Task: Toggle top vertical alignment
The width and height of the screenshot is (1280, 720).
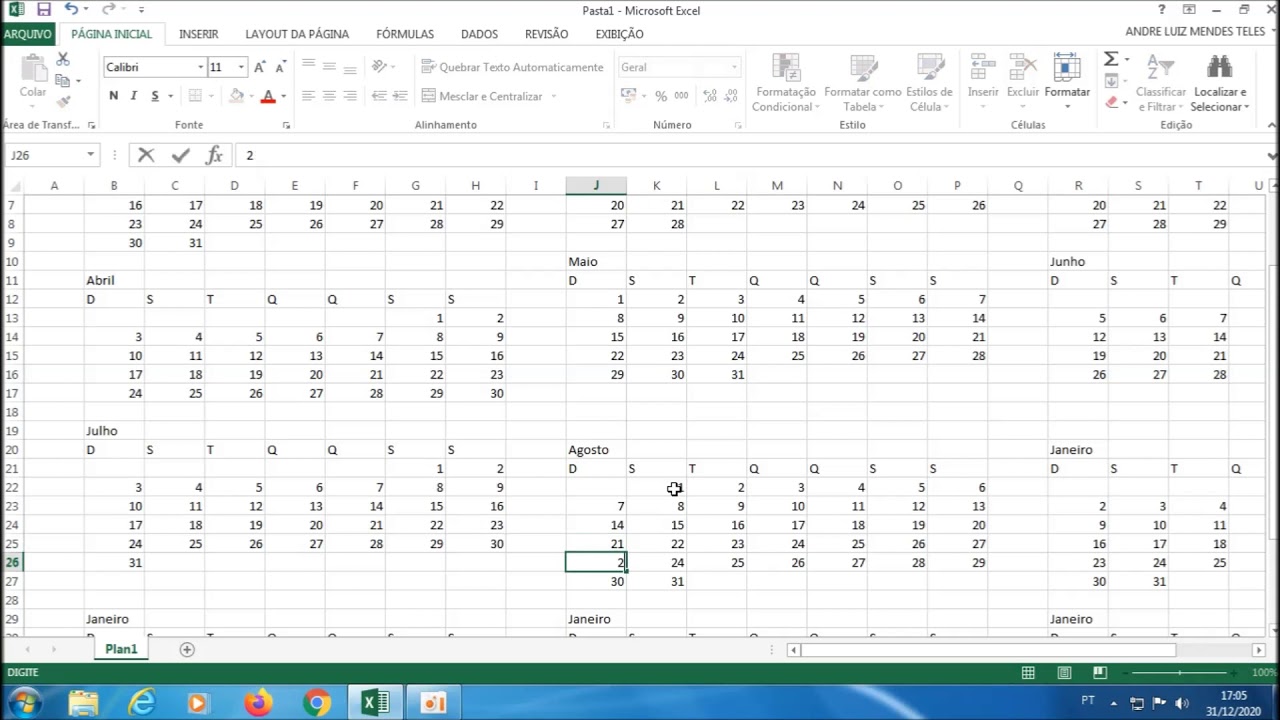Action: (308, 67)
